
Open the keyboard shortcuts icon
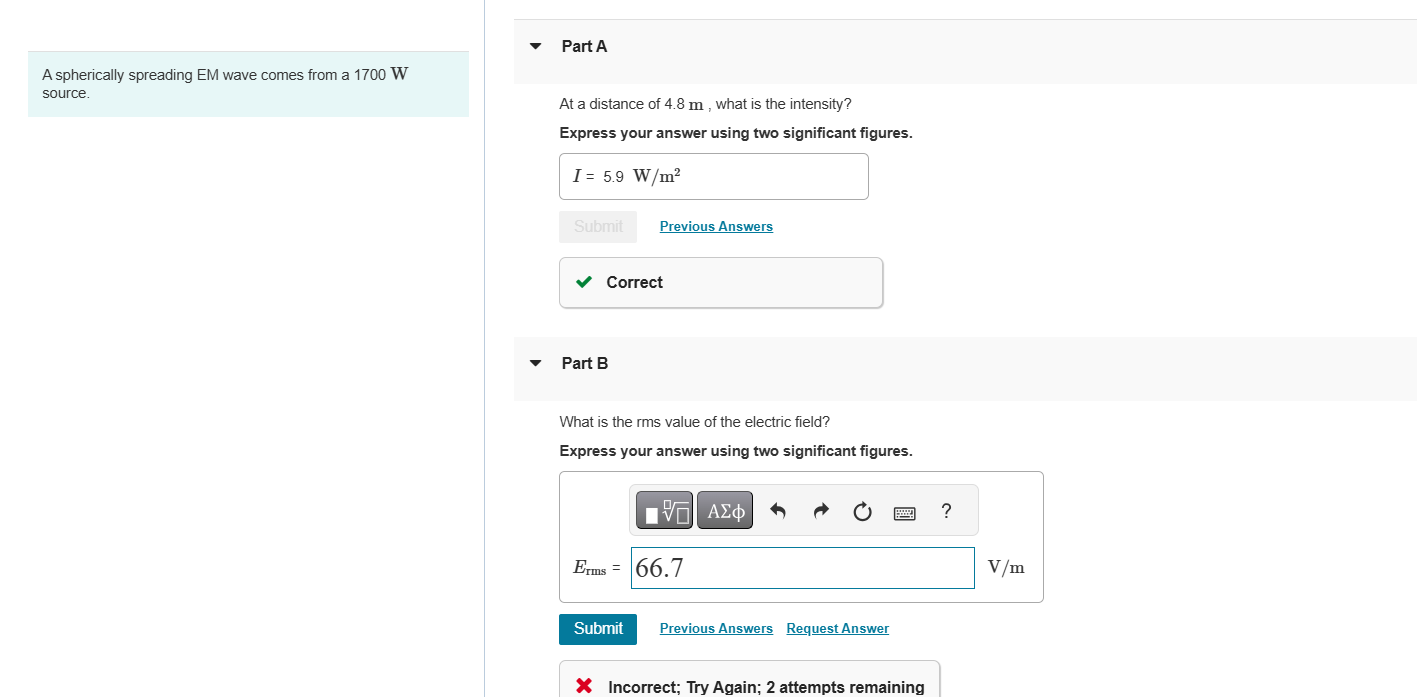pyautogui.click(x=904, y=512)
